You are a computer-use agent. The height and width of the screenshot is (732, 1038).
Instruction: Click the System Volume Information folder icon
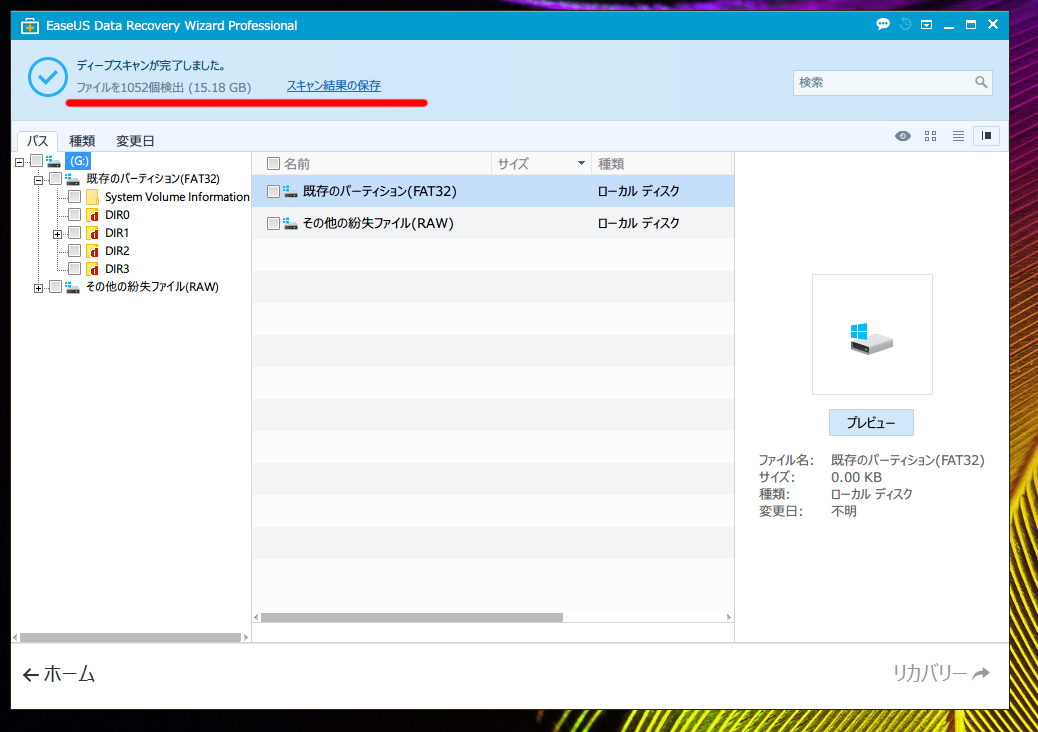(x=93, y=197)
